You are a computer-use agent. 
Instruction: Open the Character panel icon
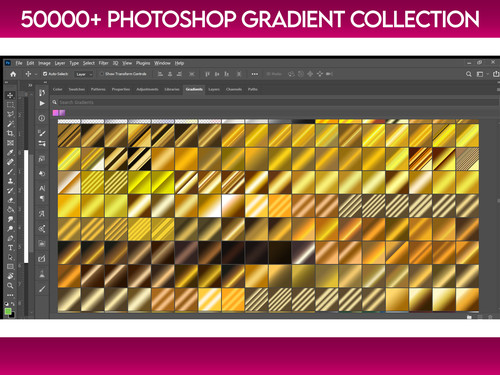pyautogui.click(x=42, y=188)
